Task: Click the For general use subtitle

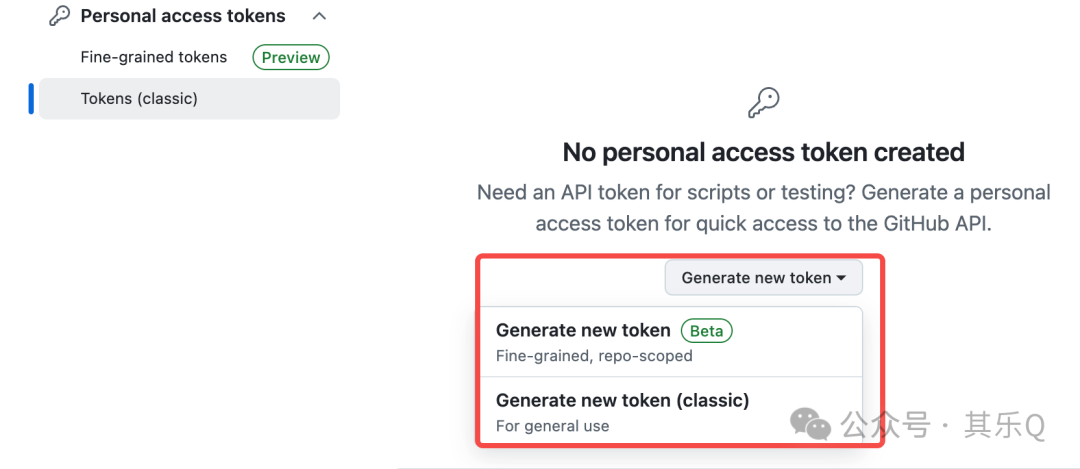Action: tap(552, 426)
